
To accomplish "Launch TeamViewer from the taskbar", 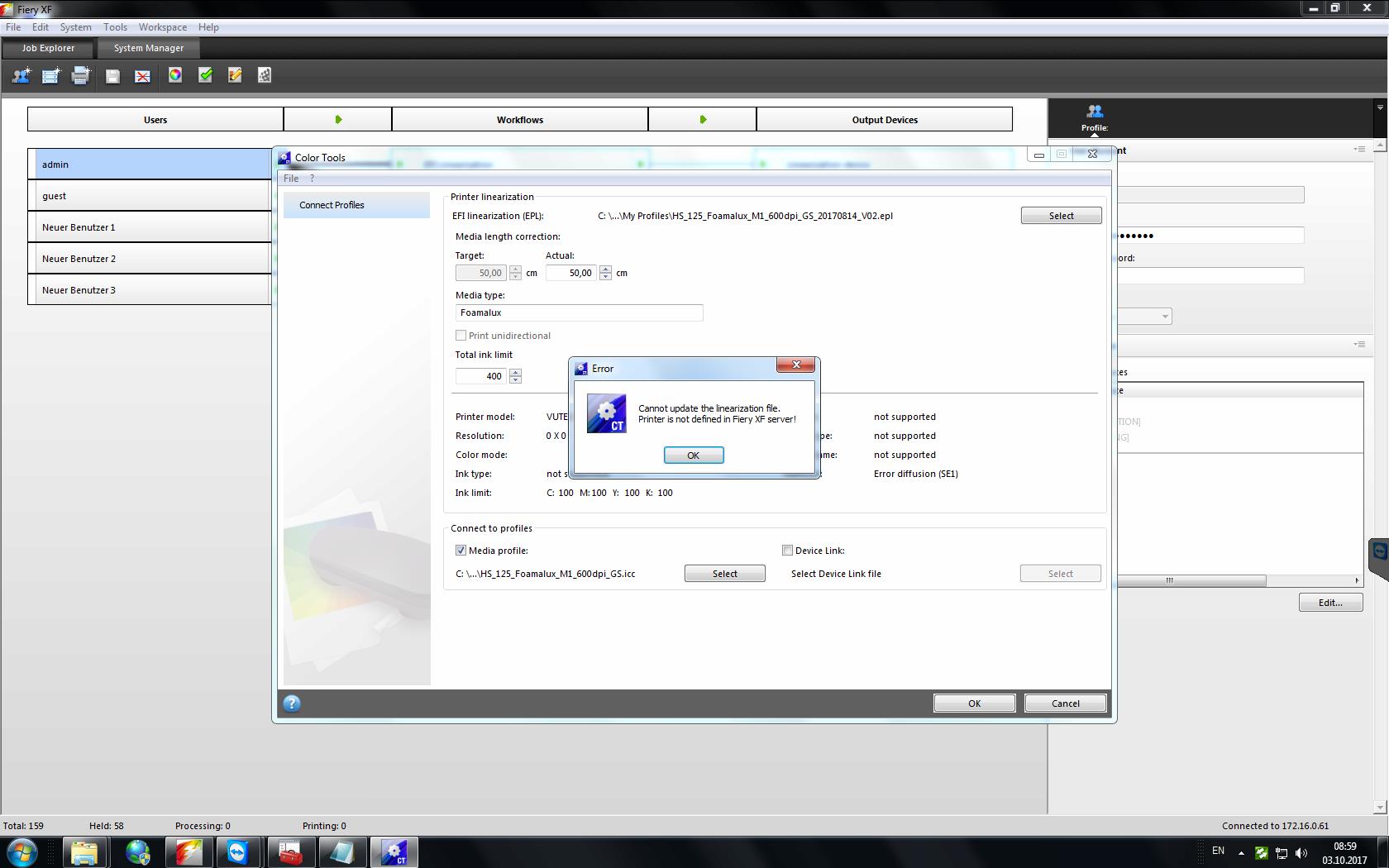I will click(239, 851).
